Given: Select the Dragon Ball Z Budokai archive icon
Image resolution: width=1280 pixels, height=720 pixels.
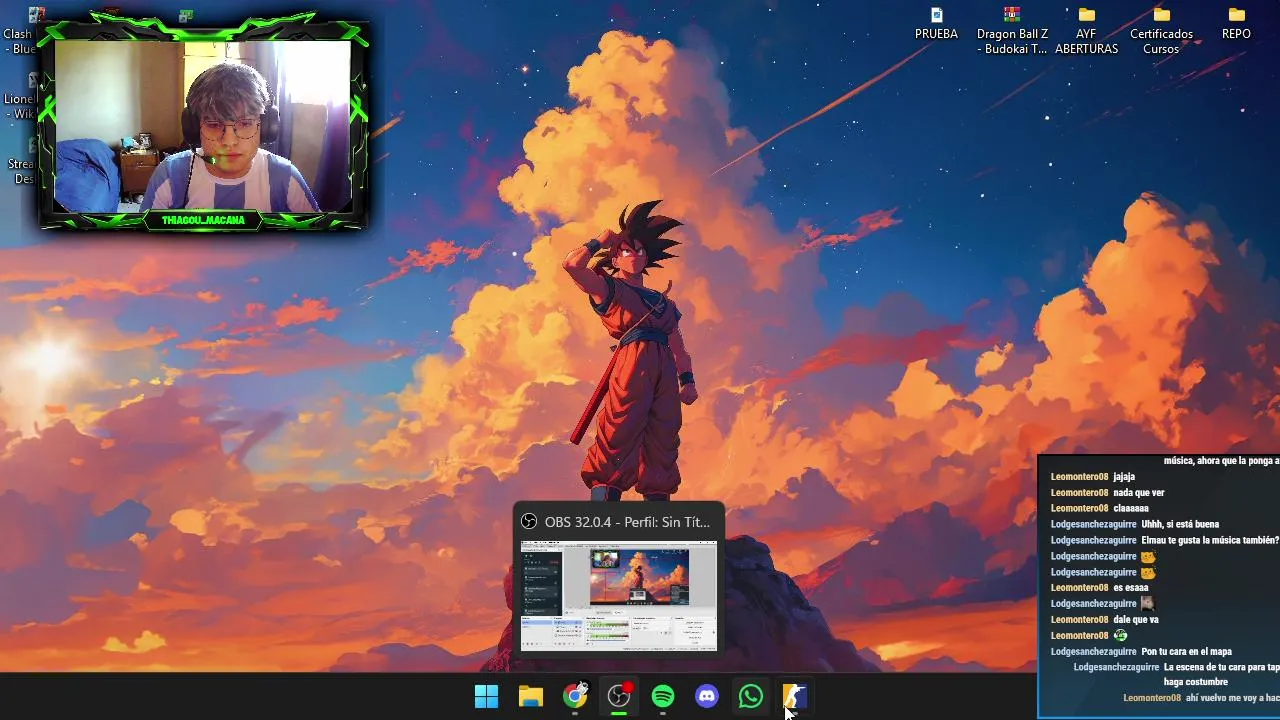Looking at the screenshot, I should [x=1012, y=31].
